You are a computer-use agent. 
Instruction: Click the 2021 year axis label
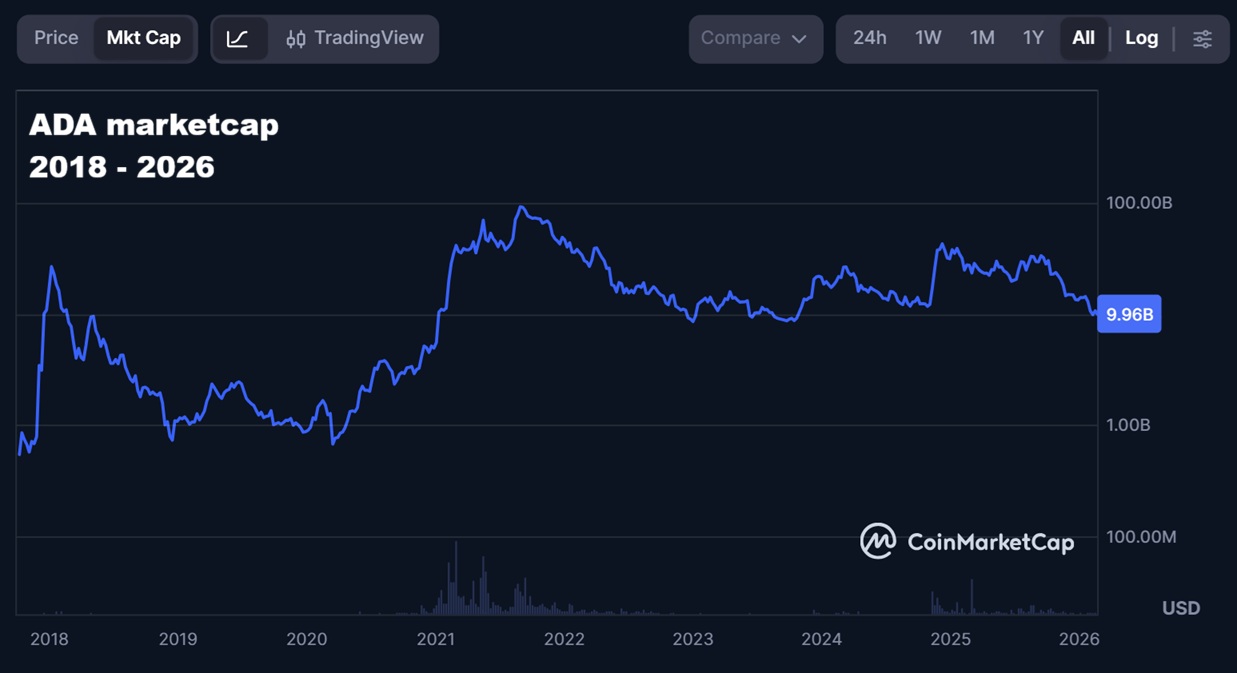pyautogui.click(x=436, y=639)
